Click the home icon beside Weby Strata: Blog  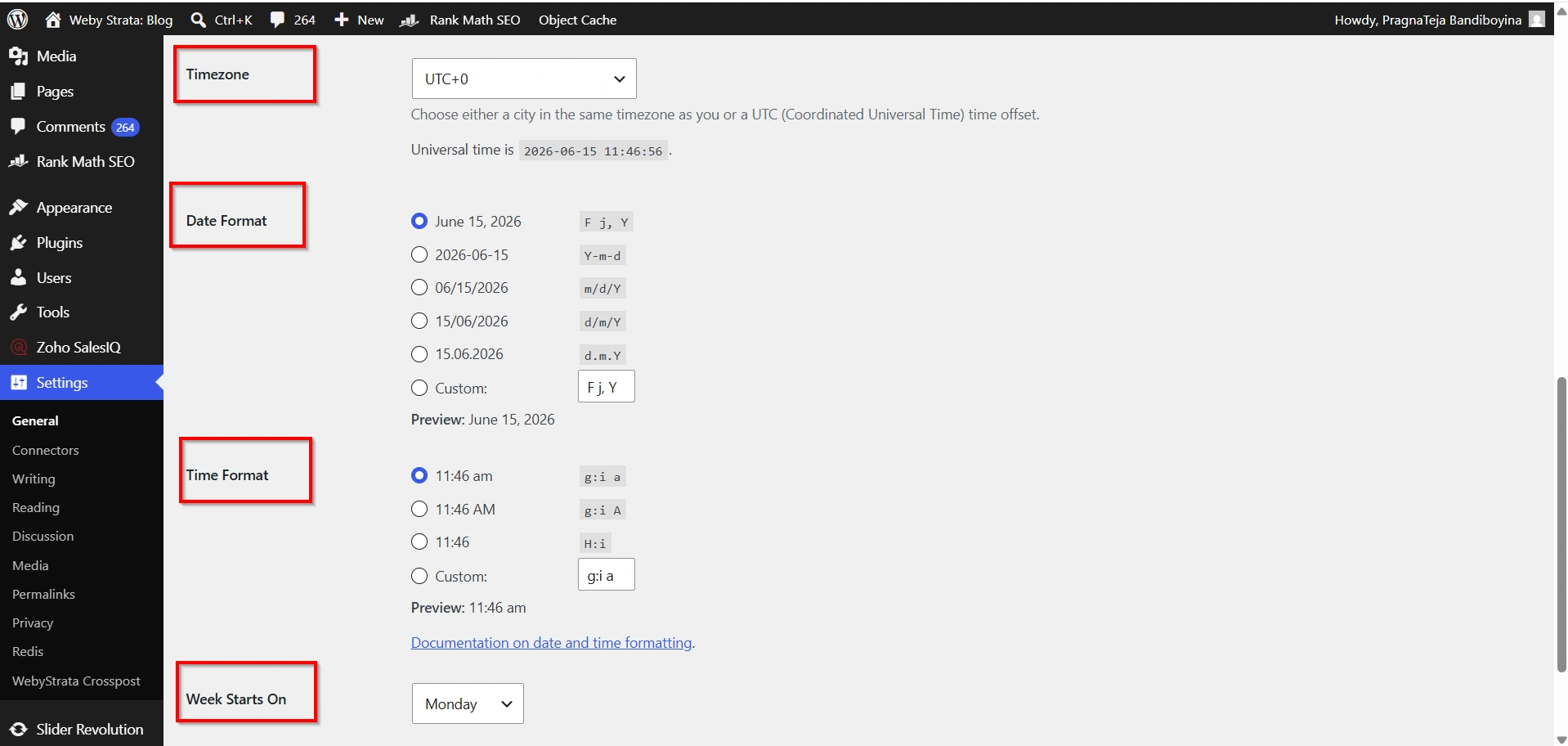point(53,20)
